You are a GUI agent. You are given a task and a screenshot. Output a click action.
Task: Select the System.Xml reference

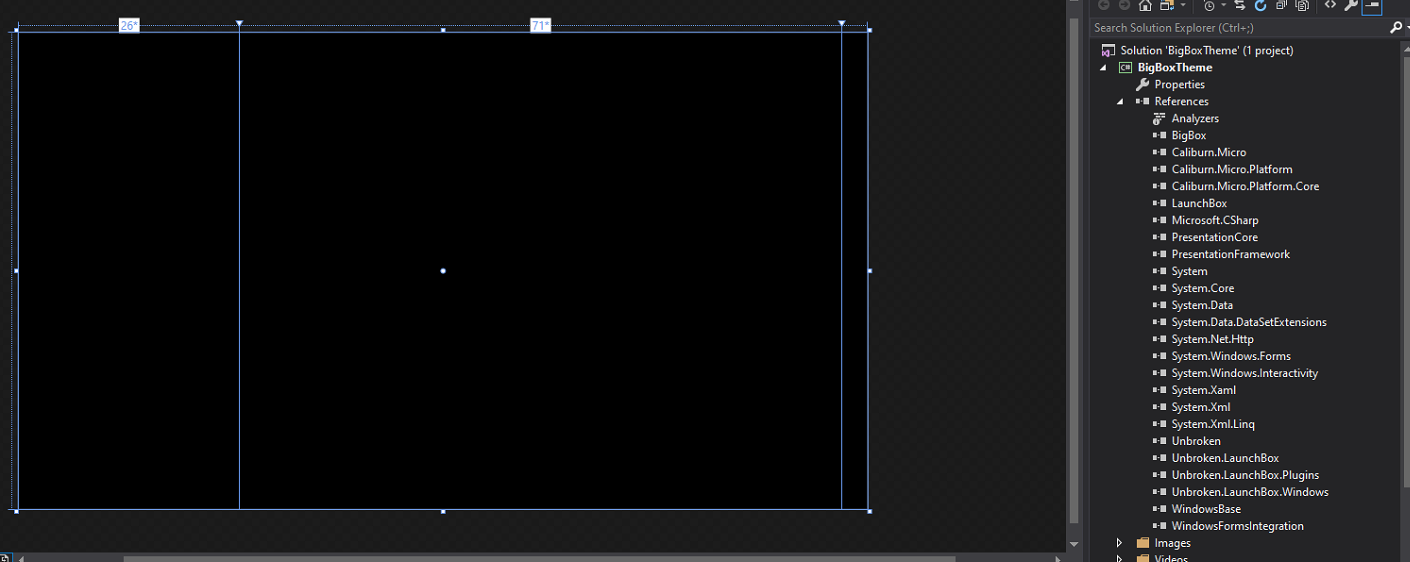[x=1201, y=408]
